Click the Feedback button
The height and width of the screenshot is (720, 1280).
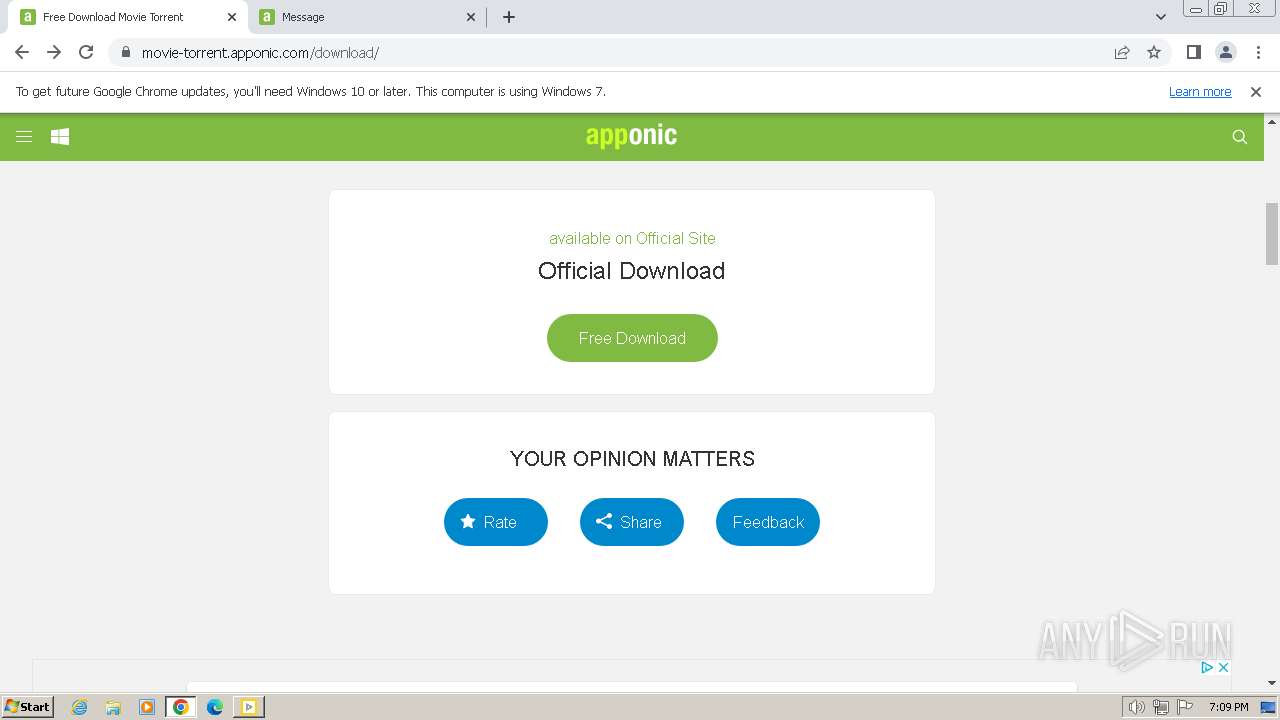click(768, 522)
